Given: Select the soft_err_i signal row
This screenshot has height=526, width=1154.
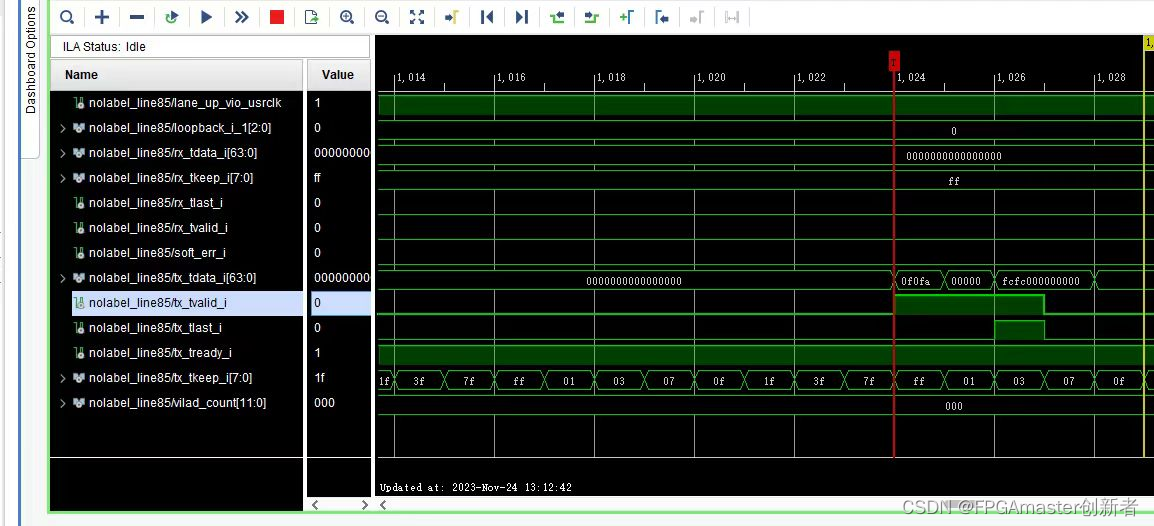Looking at the screenshot, I should click(157, 253).
